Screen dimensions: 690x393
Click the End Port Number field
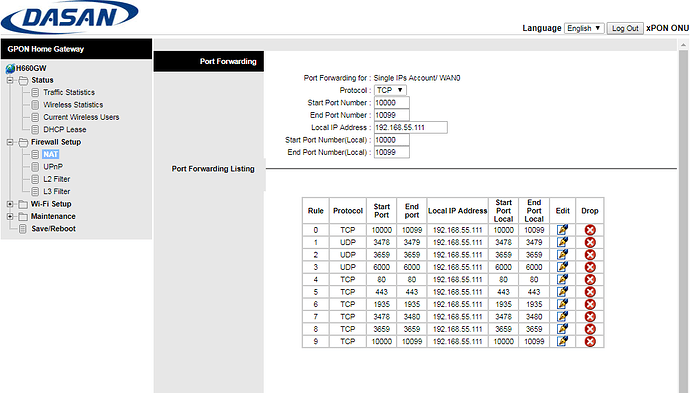(392, 115)
